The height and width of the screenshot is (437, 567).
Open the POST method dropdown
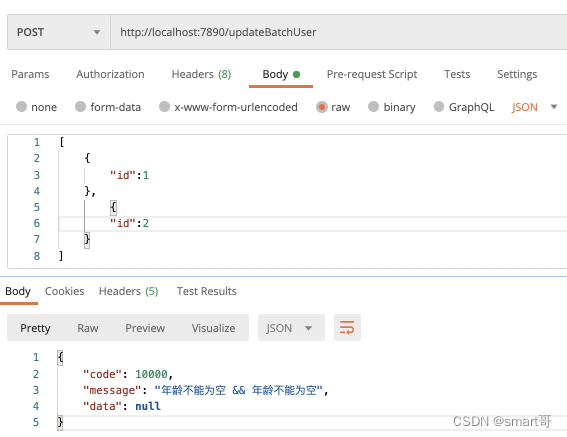pyautogui.click(x=59, y=32)
